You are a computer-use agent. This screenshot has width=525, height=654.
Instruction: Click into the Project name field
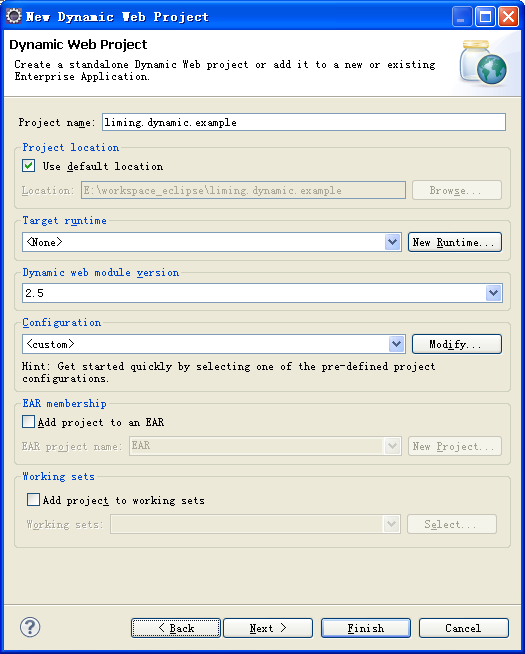pyautogui.click(x=304, y=122)
